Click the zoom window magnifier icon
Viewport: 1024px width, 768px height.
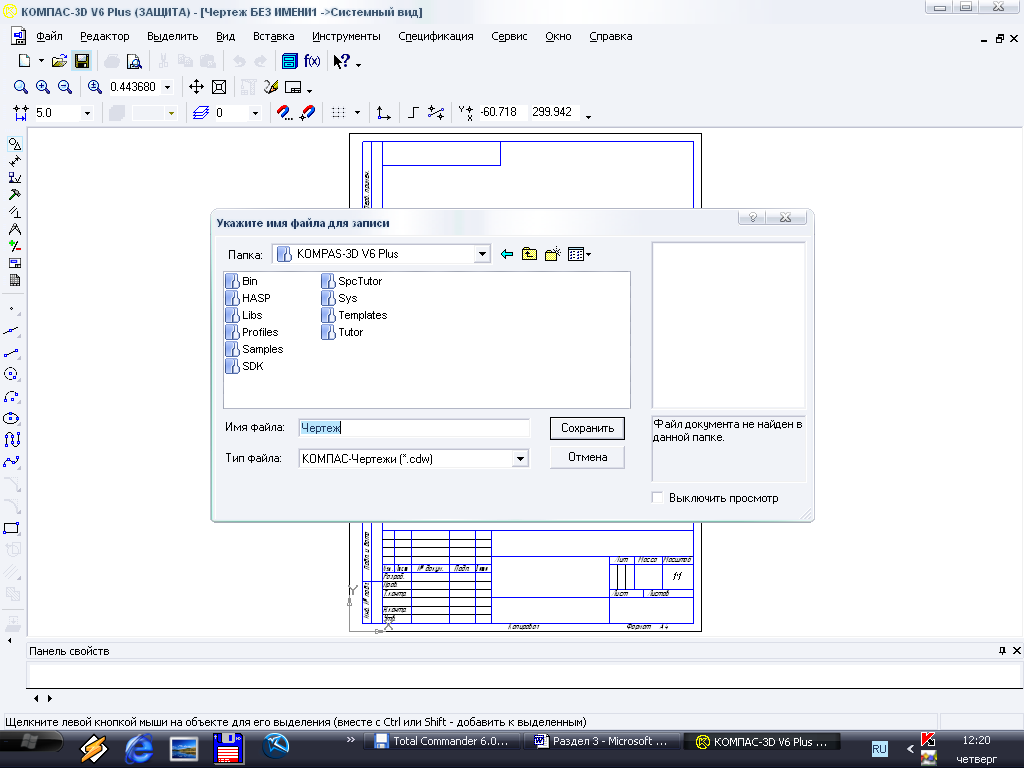coord(21,87)
